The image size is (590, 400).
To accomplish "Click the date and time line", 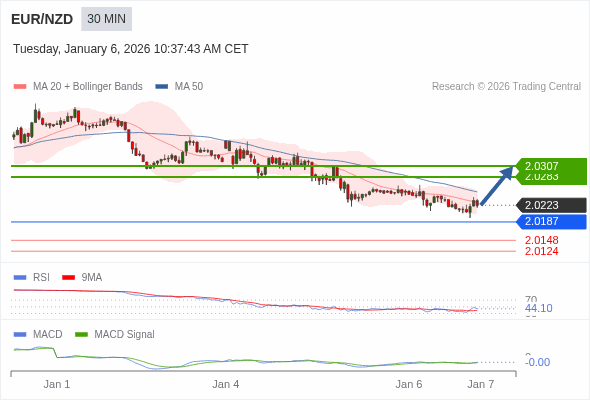I will (131, 49).
